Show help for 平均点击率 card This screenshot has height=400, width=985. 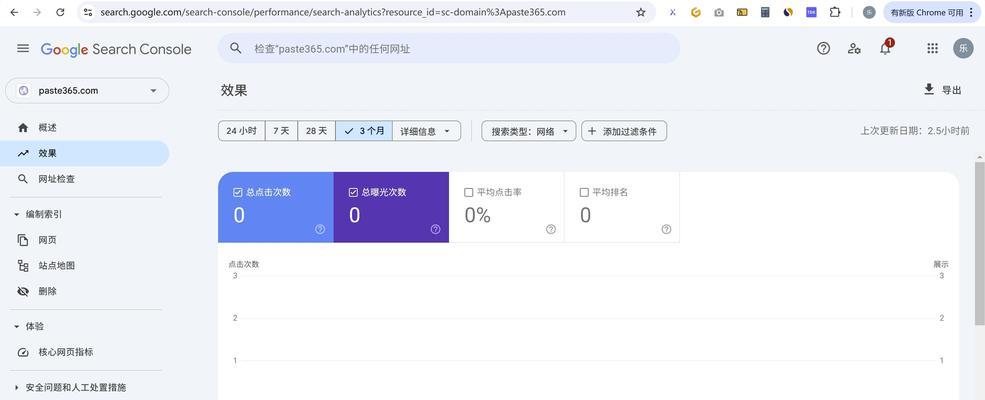point(551,229)
